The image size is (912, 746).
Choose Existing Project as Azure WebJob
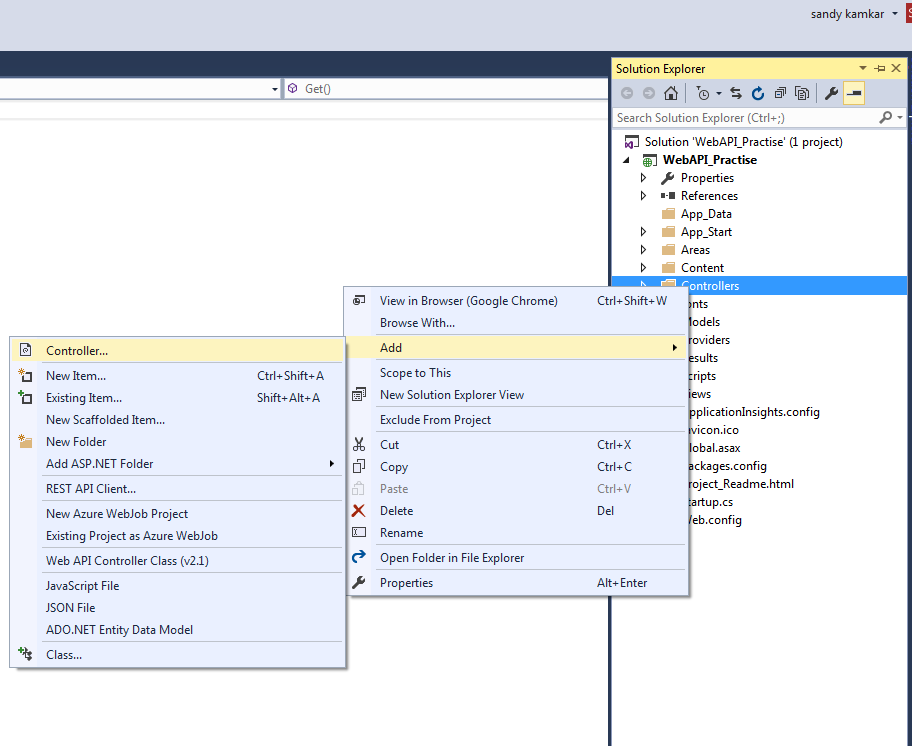(x=177, y=536)
